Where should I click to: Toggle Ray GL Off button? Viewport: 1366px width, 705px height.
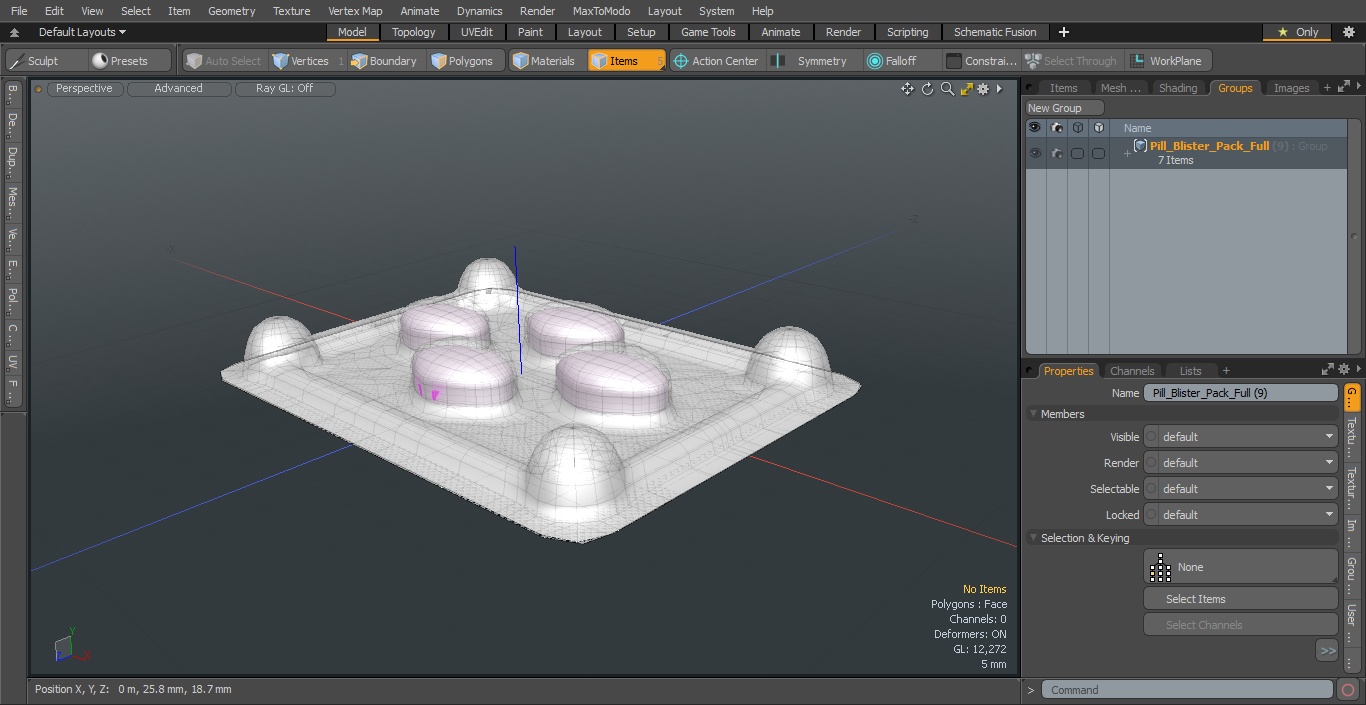(284, 89)
